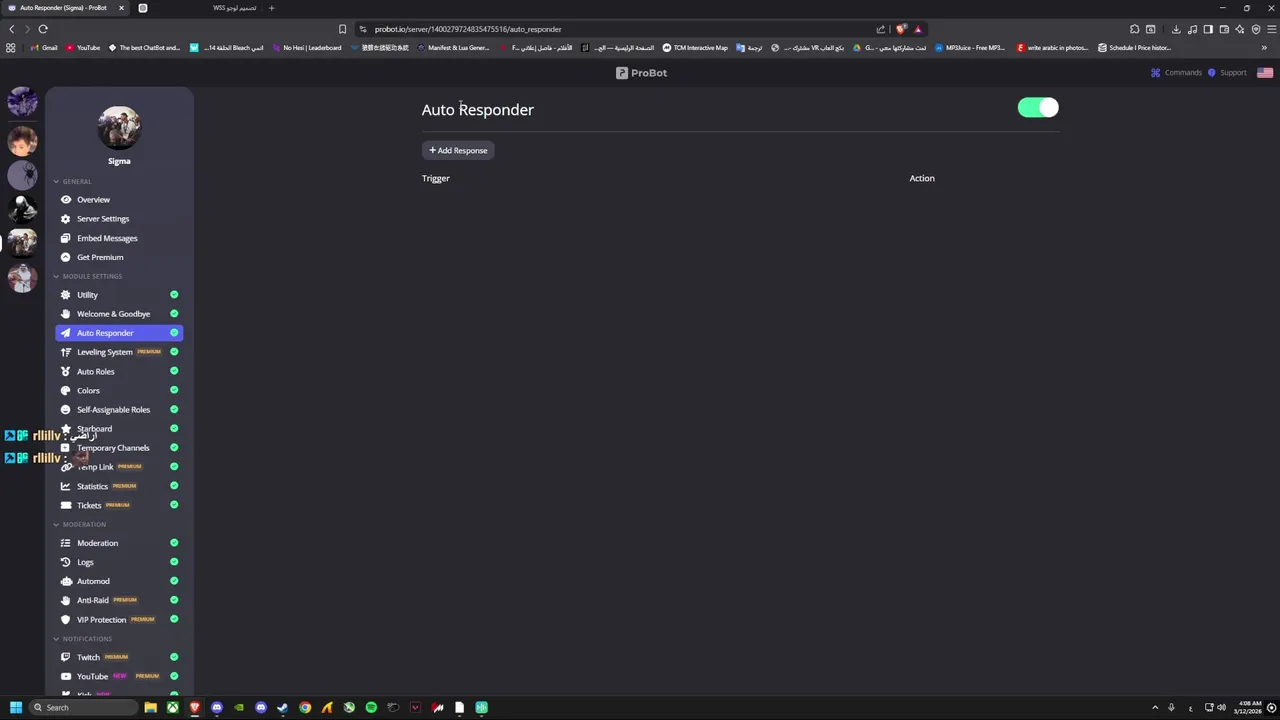1280x720 pixels.
Task: Show more bookmarks chevron
Action: click(1264, 48)
